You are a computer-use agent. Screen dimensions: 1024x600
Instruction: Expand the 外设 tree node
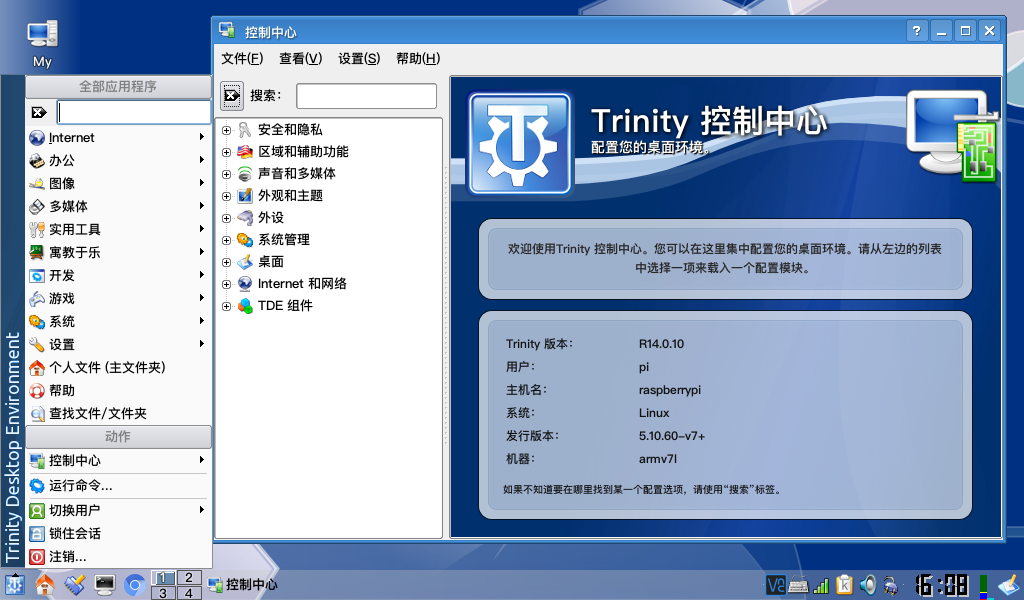[x=227, y=218]
